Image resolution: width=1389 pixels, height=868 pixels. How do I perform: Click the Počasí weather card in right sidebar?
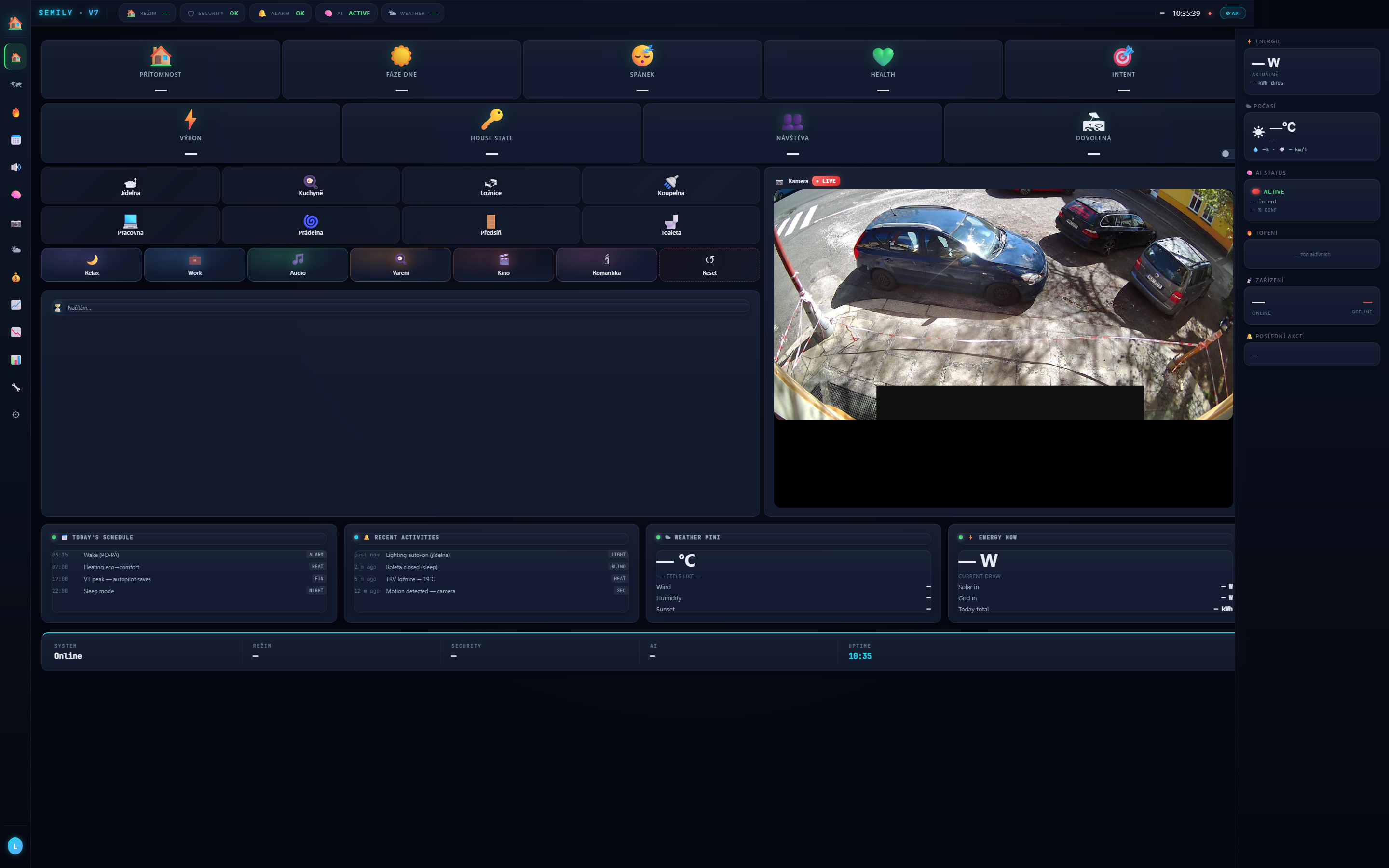tap(1311, 136)
